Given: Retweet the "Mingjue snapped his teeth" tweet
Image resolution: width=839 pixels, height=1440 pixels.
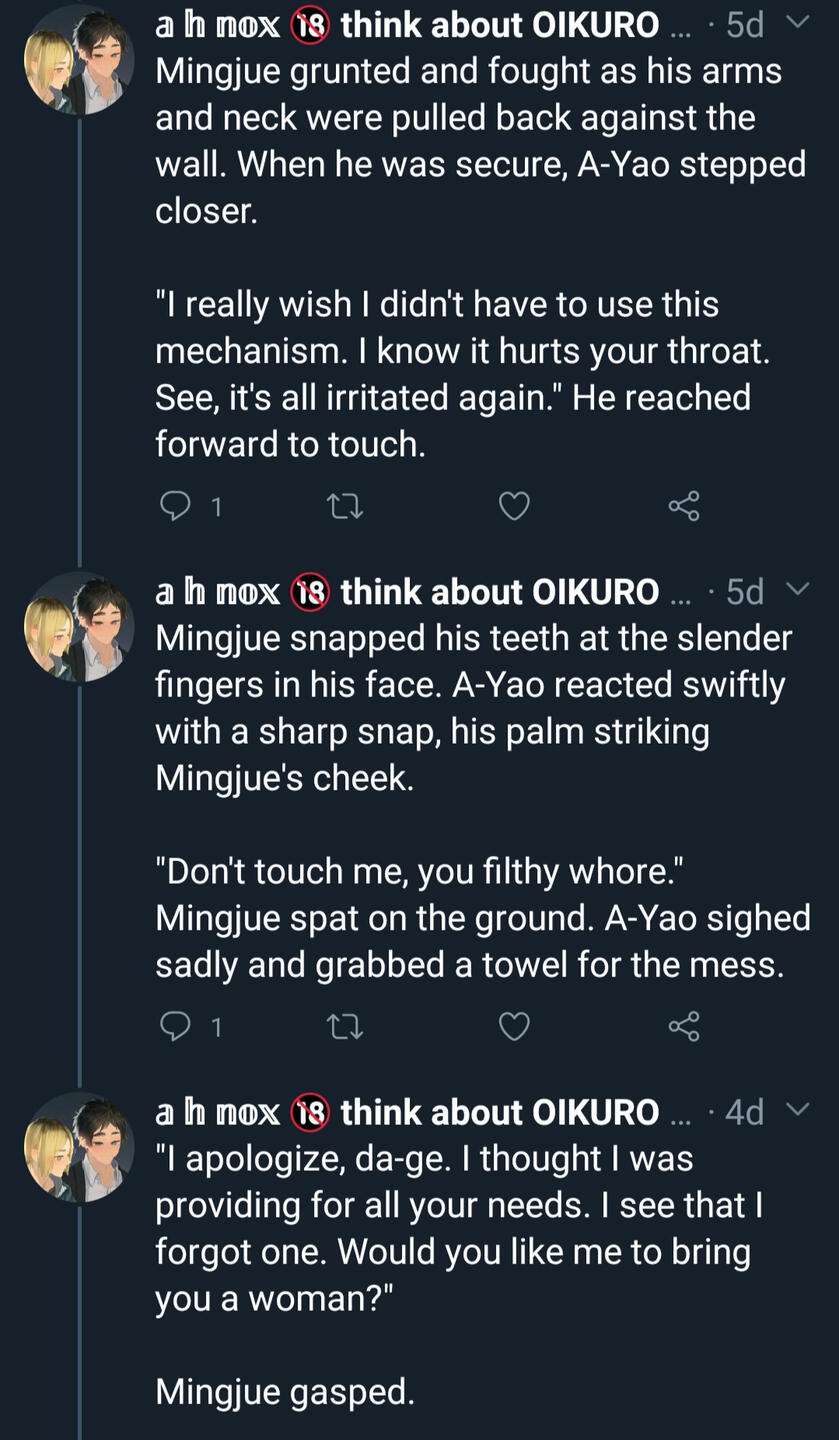Looking at the screenshot, I should coord(345,1026).
